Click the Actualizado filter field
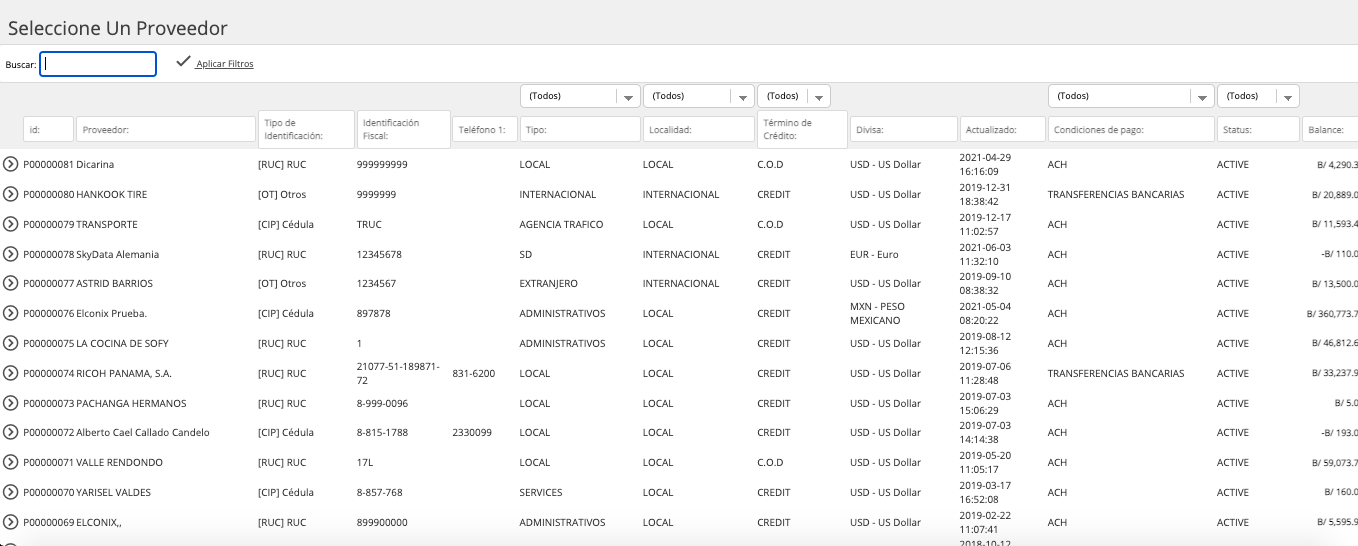The height and width of the screenshot is (546, 1358). click(1003, 129)
